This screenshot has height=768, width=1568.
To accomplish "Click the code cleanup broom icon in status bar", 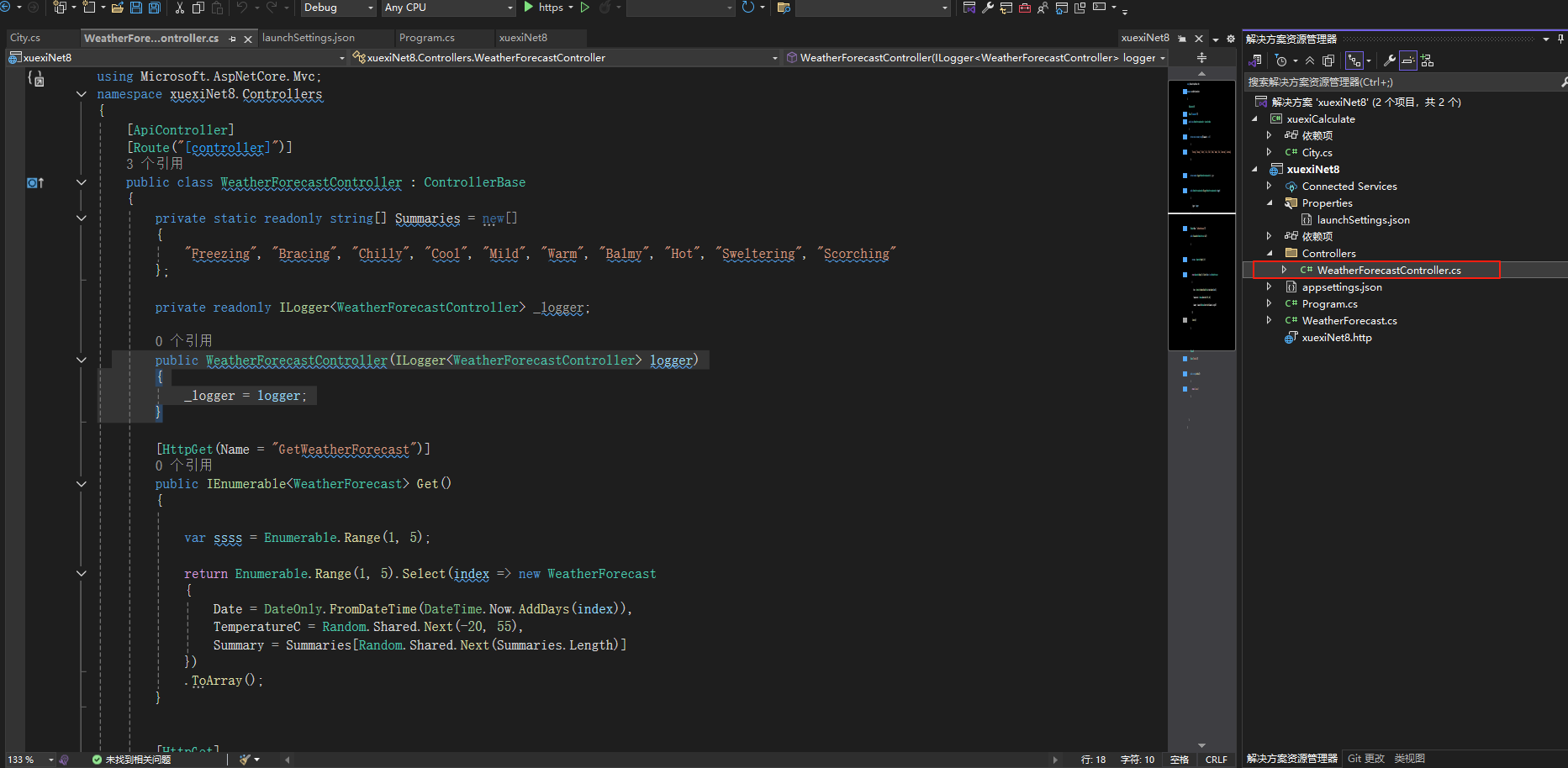I will pyautogui.click(x=245, y=760).
